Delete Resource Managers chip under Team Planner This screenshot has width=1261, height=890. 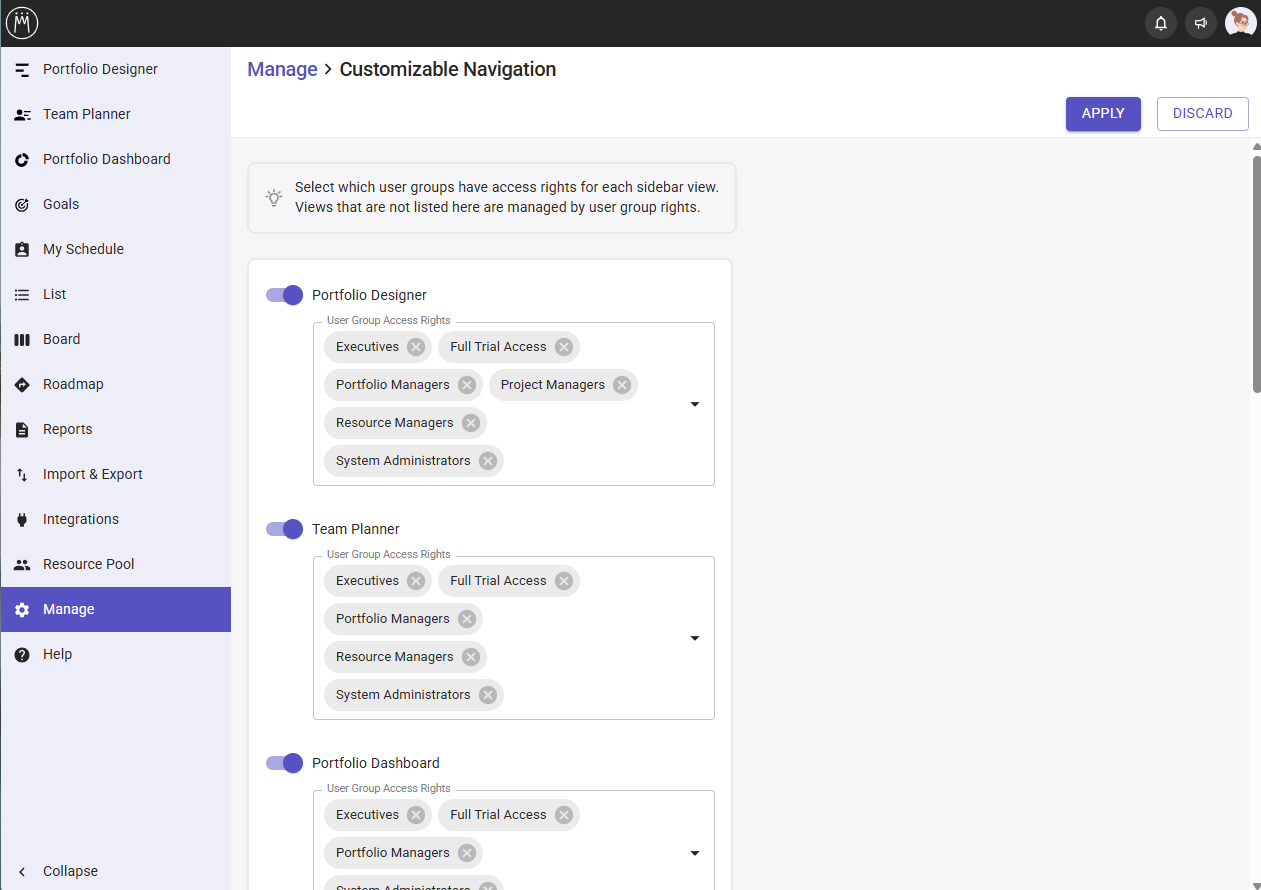(471, 657)
